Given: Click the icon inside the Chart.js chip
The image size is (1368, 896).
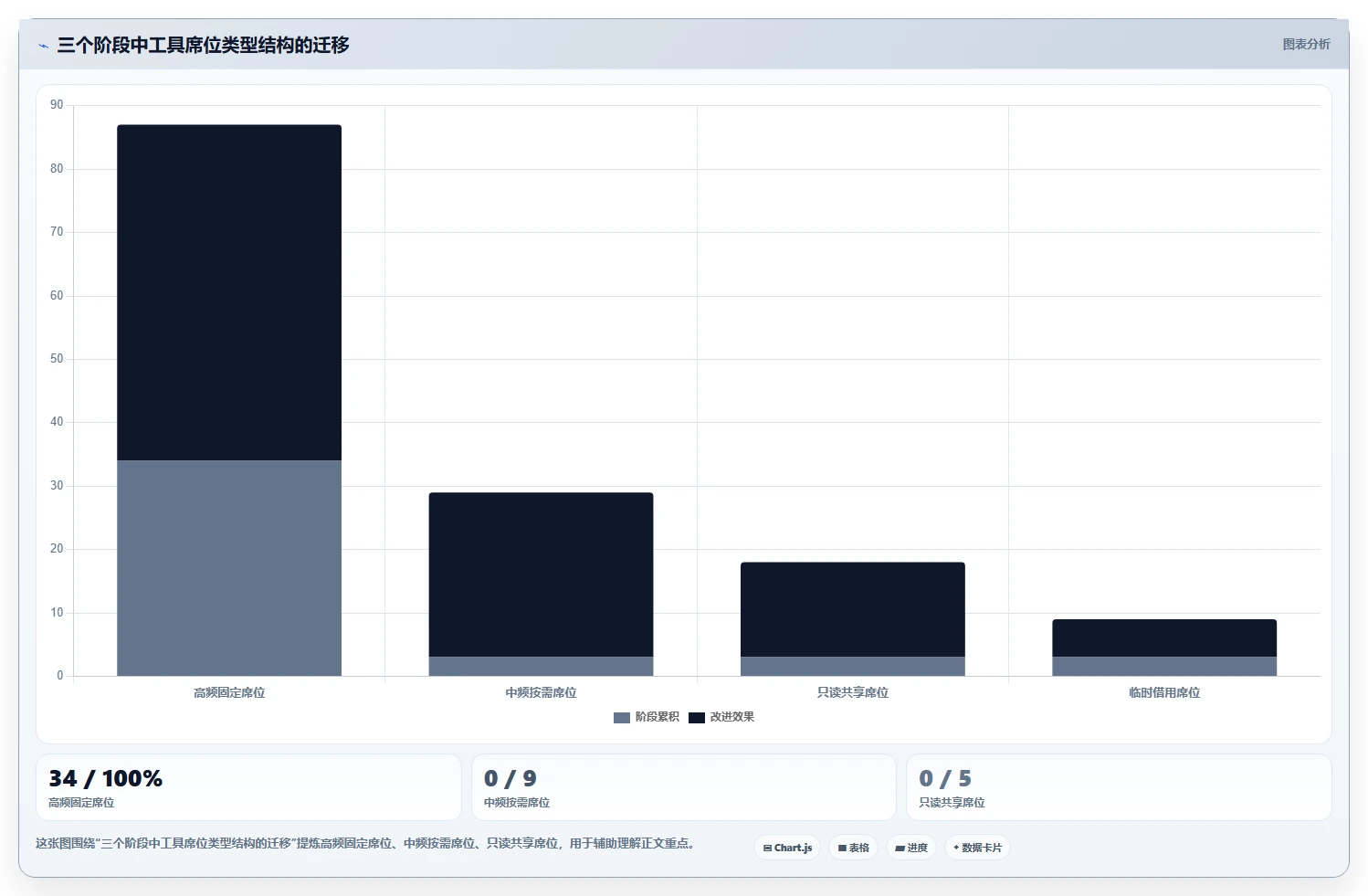Looking at the screenshot, I should 767,849.
